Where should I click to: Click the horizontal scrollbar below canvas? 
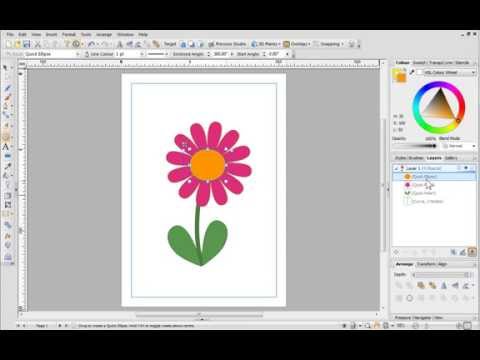coord(199,315)
